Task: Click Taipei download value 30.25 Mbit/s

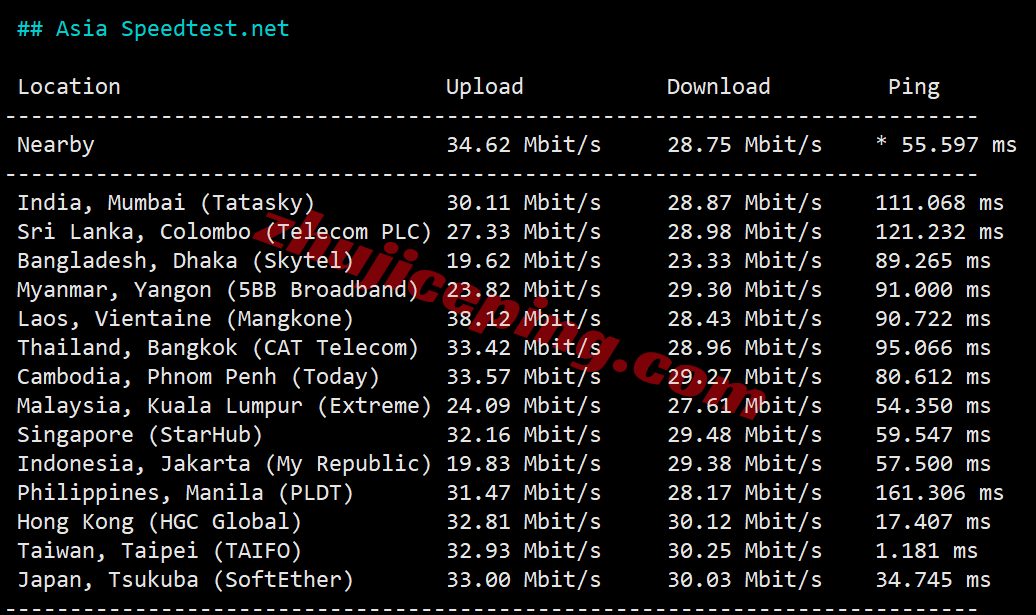Action: point(745,552)
